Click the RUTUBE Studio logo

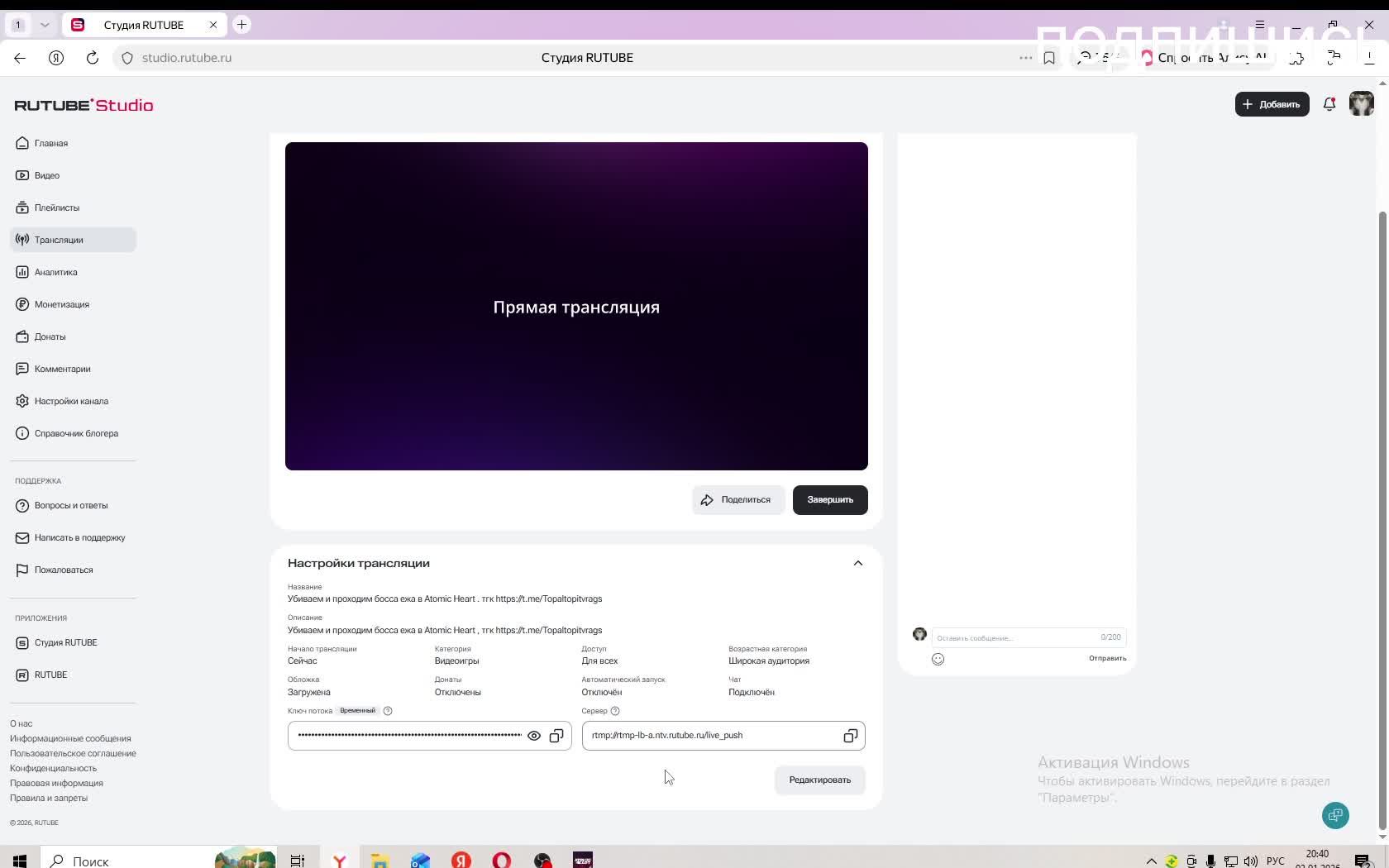84,105
